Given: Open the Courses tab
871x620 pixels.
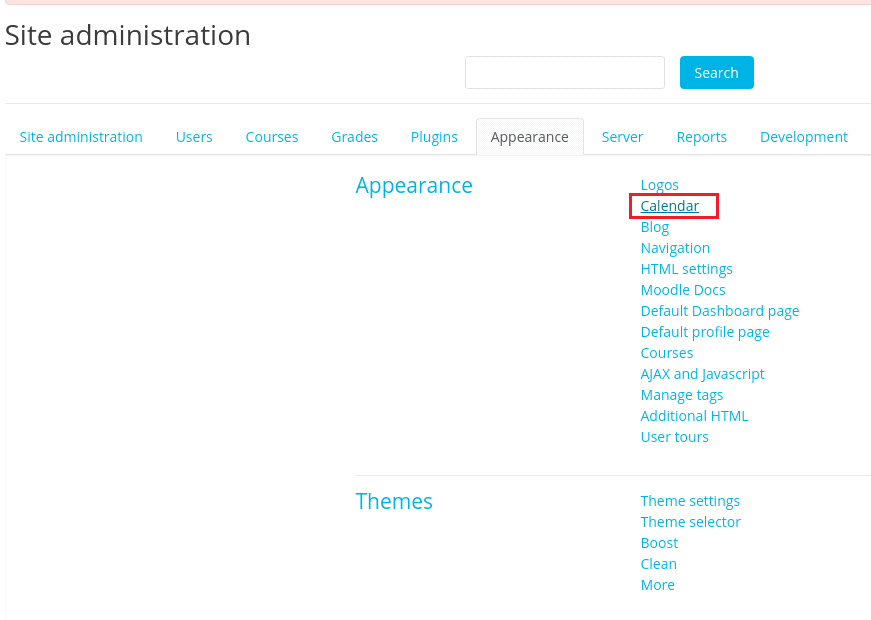Looking at the screenshot, I should (272, 137).
